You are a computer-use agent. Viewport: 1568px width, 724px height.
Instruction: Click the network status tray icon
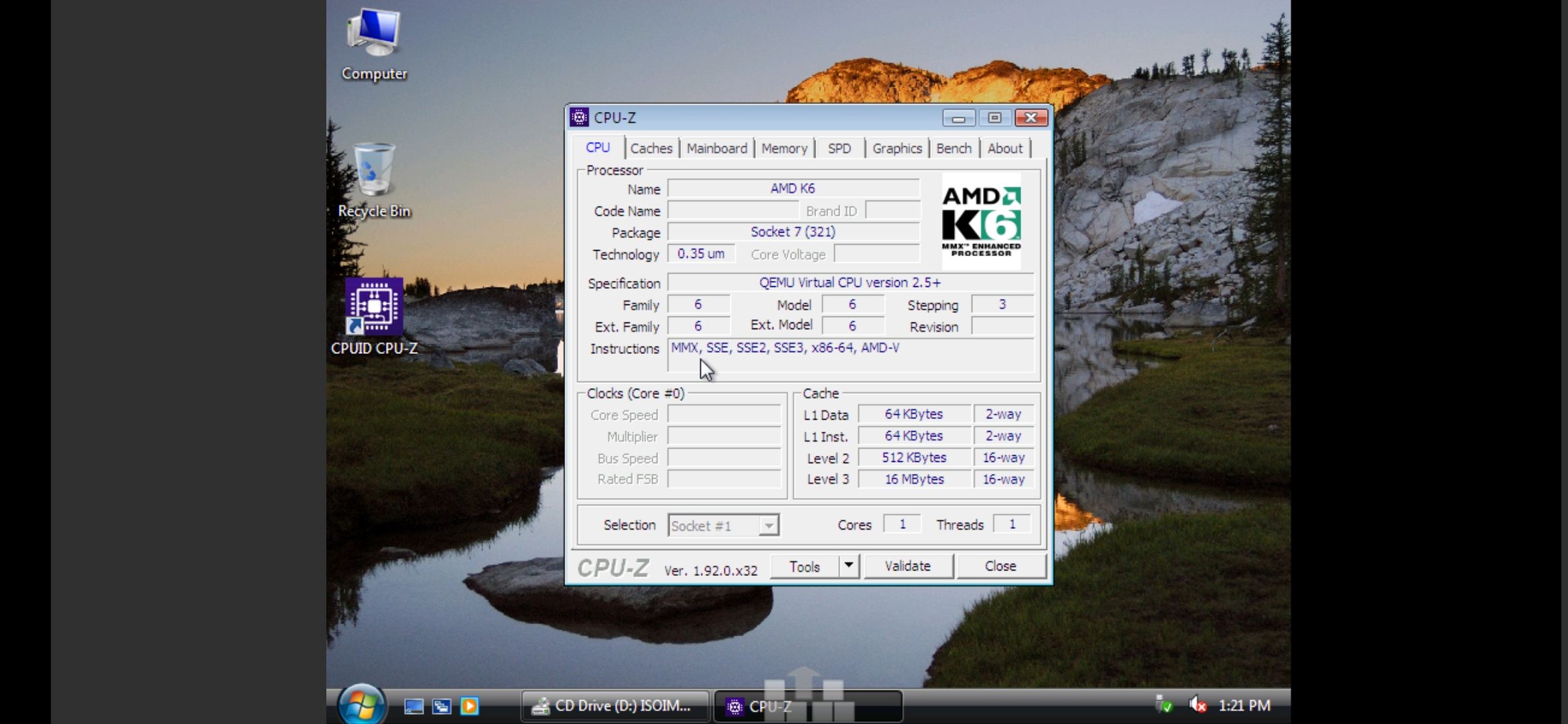tap(1165, 705)
